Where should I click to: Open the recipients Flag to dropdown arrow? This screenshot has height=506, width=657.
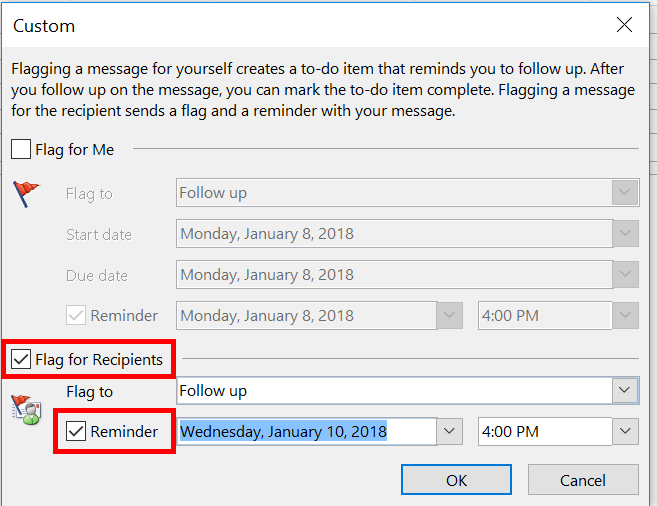[x=625, y=391]
